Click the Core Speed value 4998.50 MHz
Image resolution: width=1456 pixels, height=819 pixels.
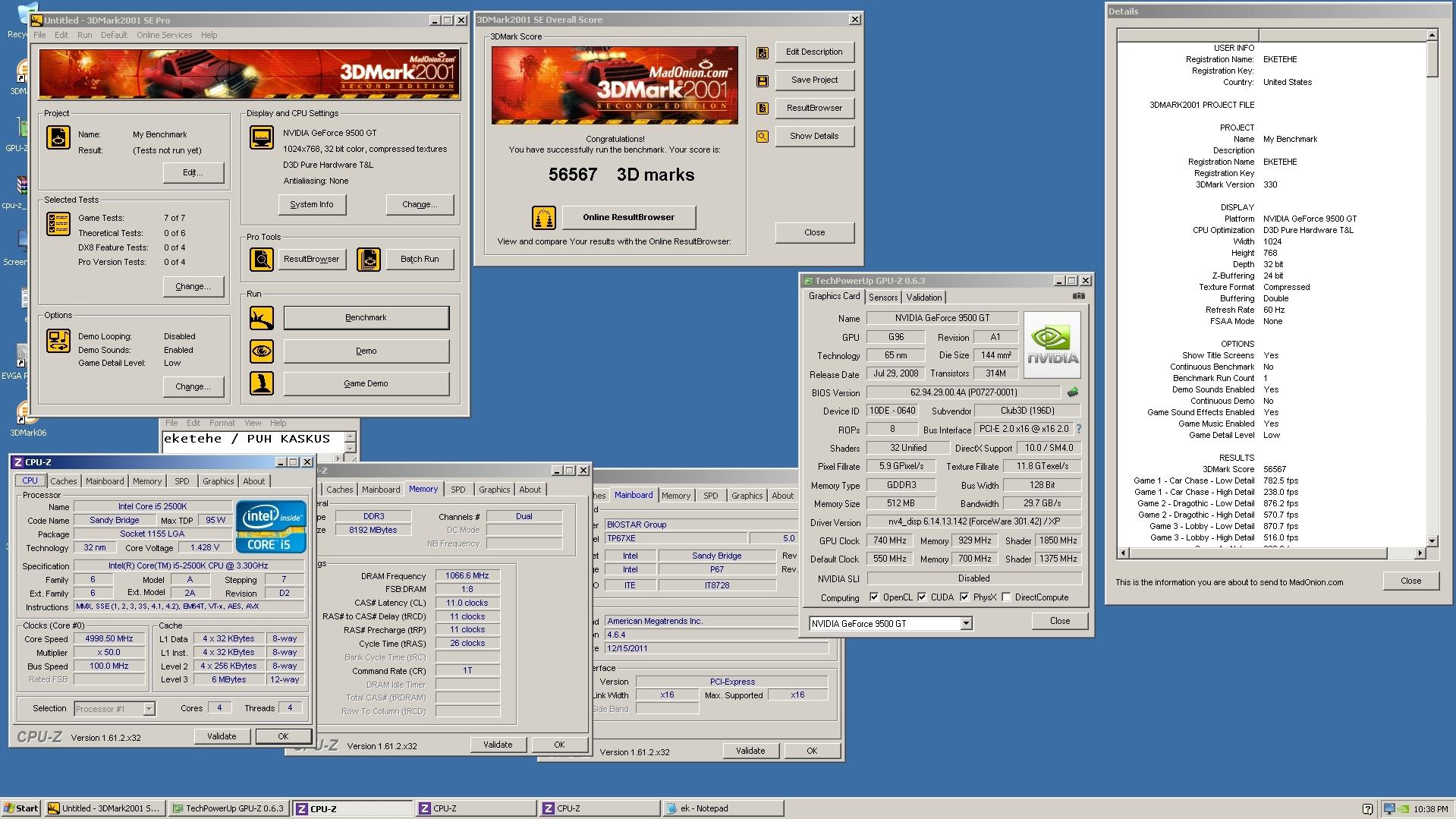[x=109, y=639]
